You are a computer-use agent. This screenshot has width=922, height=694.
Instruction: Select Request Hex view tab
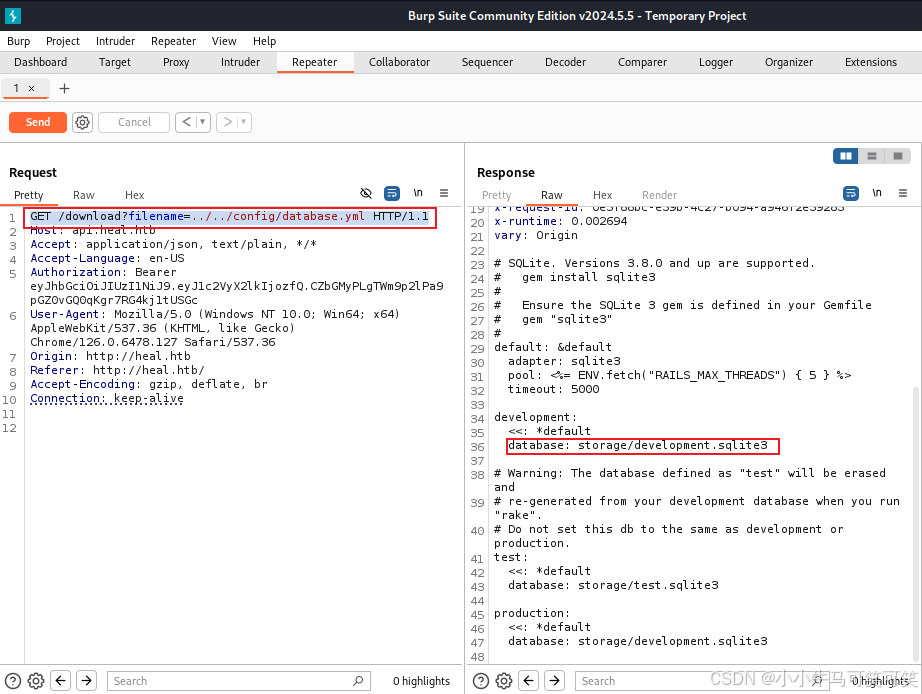[134, 195]
